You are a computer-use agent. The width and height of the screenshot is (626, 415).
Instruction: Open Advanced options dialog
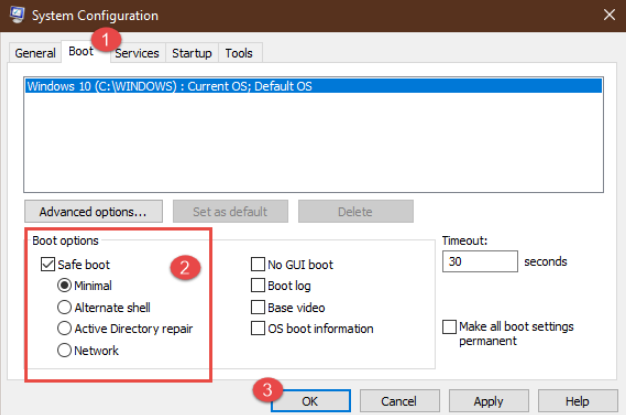click(x=93, y=212)
